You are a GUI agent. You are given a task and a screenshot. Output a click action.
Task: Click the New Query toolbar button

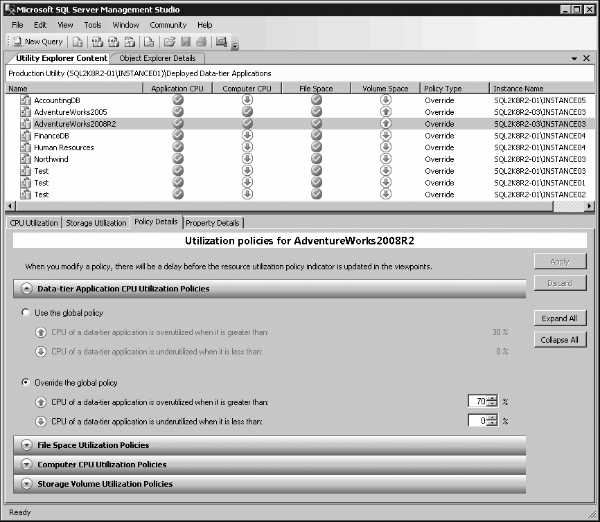click(38, 42)
